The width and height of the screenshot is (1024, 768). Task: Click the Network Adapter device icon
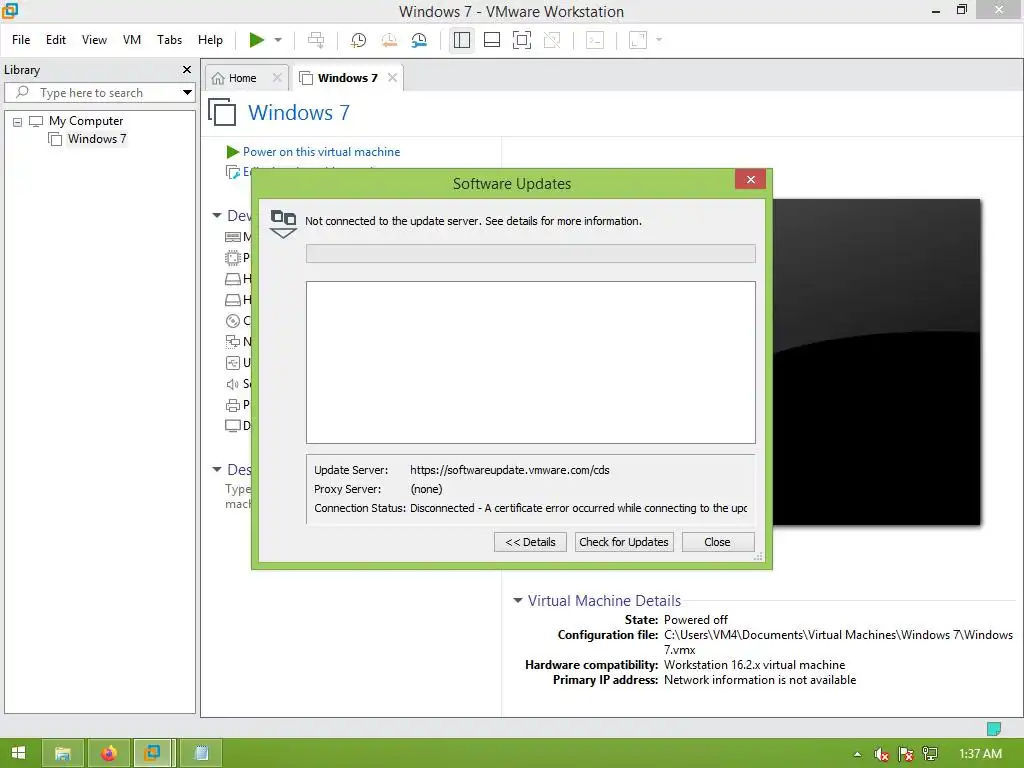(232, 342)
